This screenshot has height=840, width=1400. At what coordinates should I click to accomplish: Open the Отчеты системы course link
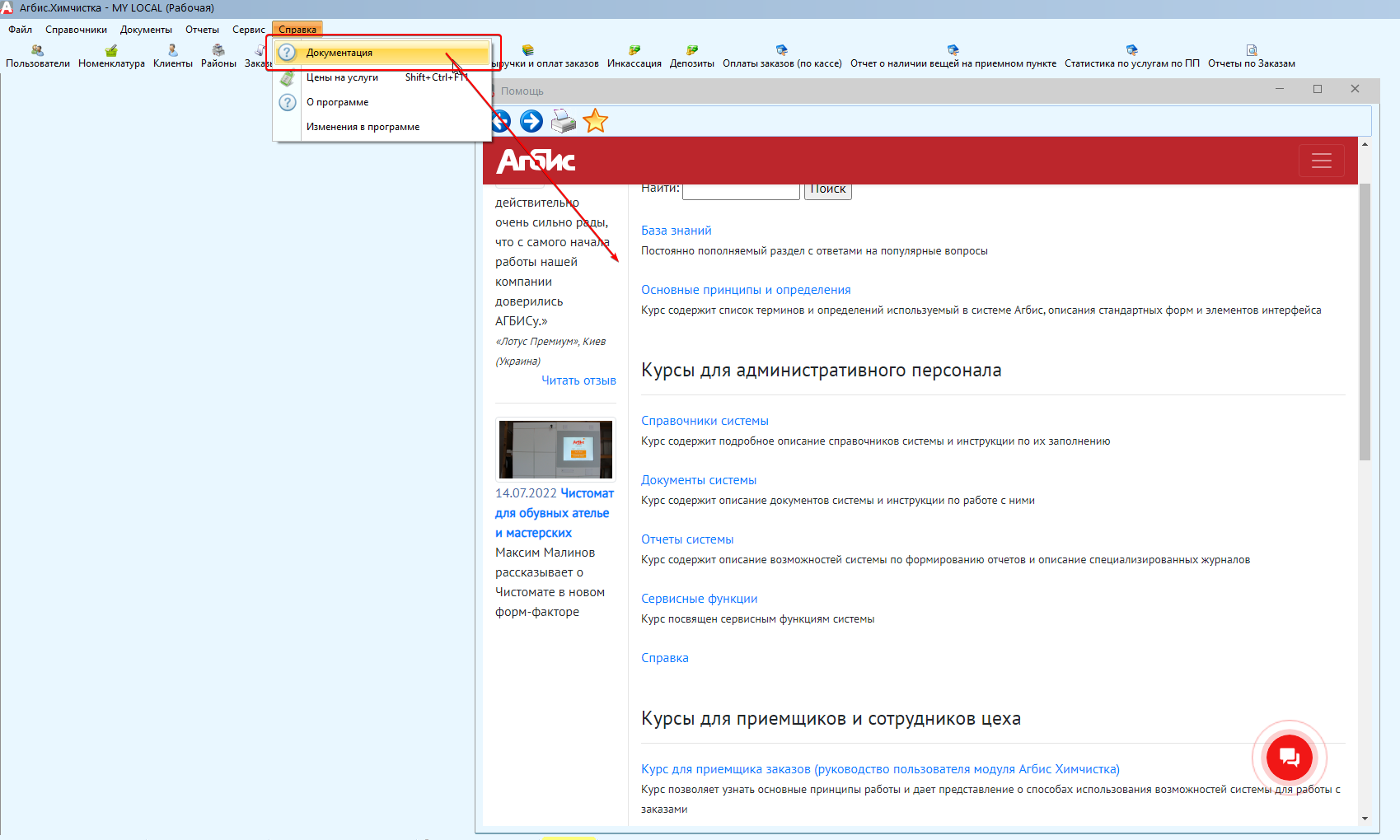(687, 539)
